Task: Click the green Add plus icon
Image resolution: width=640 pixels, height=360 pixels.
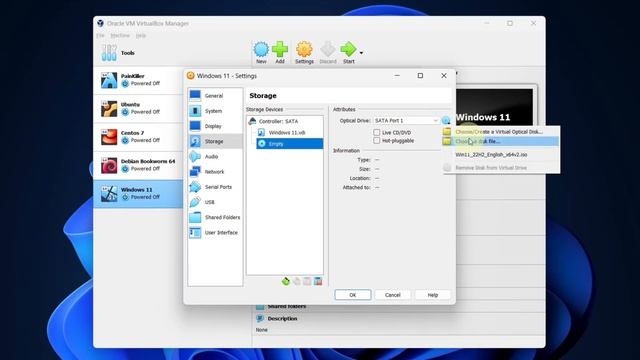Action: point(280,52)
